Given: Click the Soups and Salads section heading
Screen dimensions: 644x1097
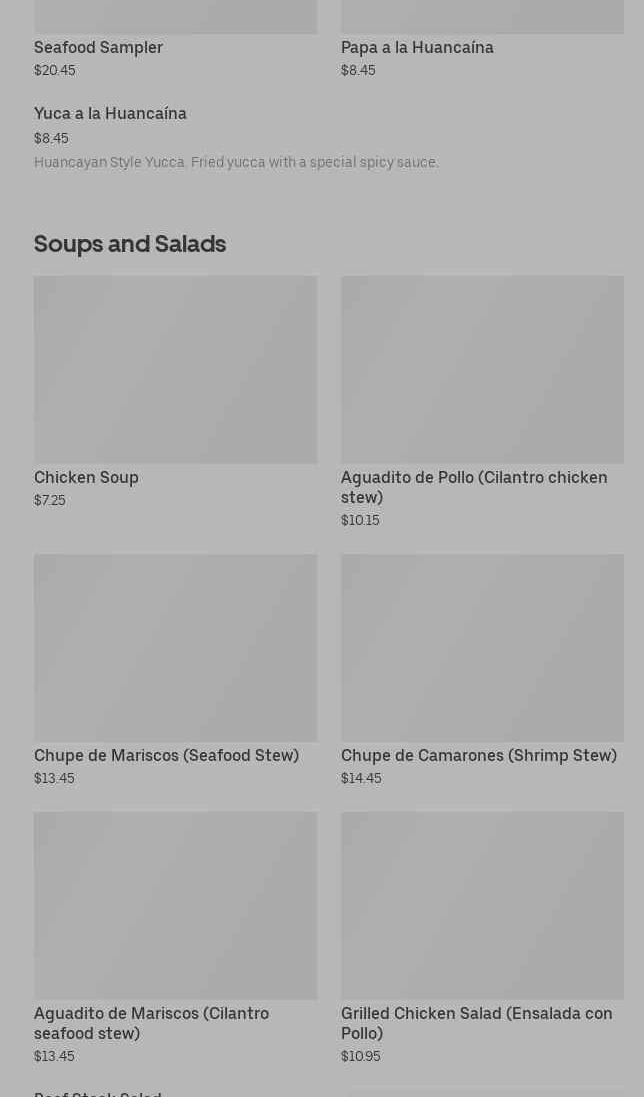Looking at the screenshot, I should point(130,244).
